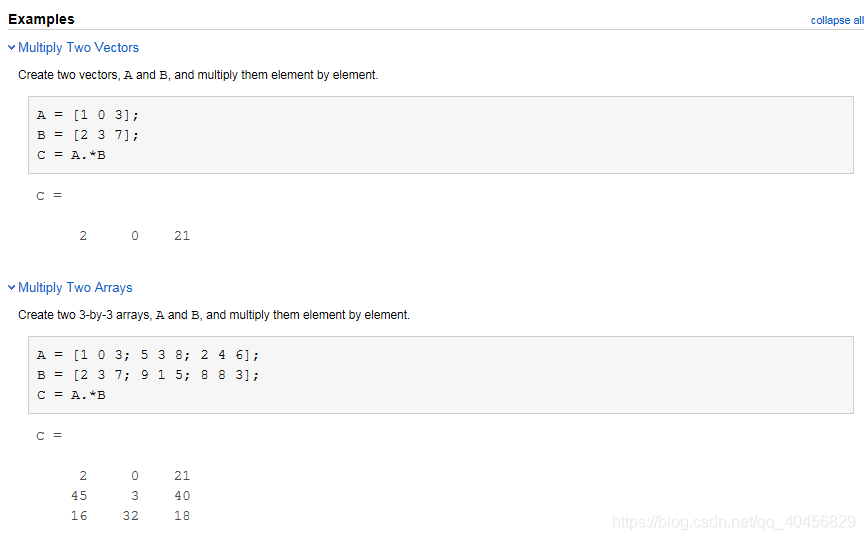Click the Examples section heading

[x=41, y=19]
